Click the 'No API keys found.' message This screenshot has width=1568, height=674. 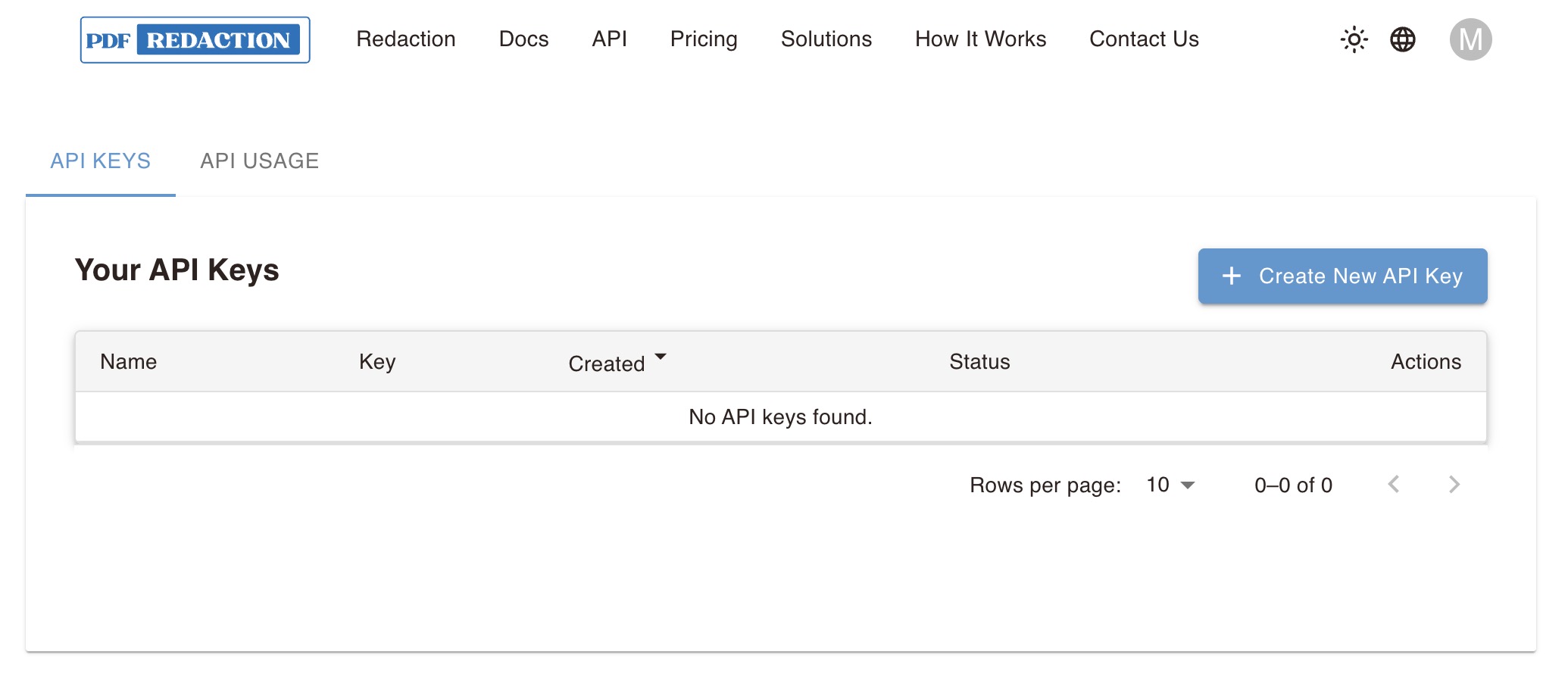click(780, 417)
